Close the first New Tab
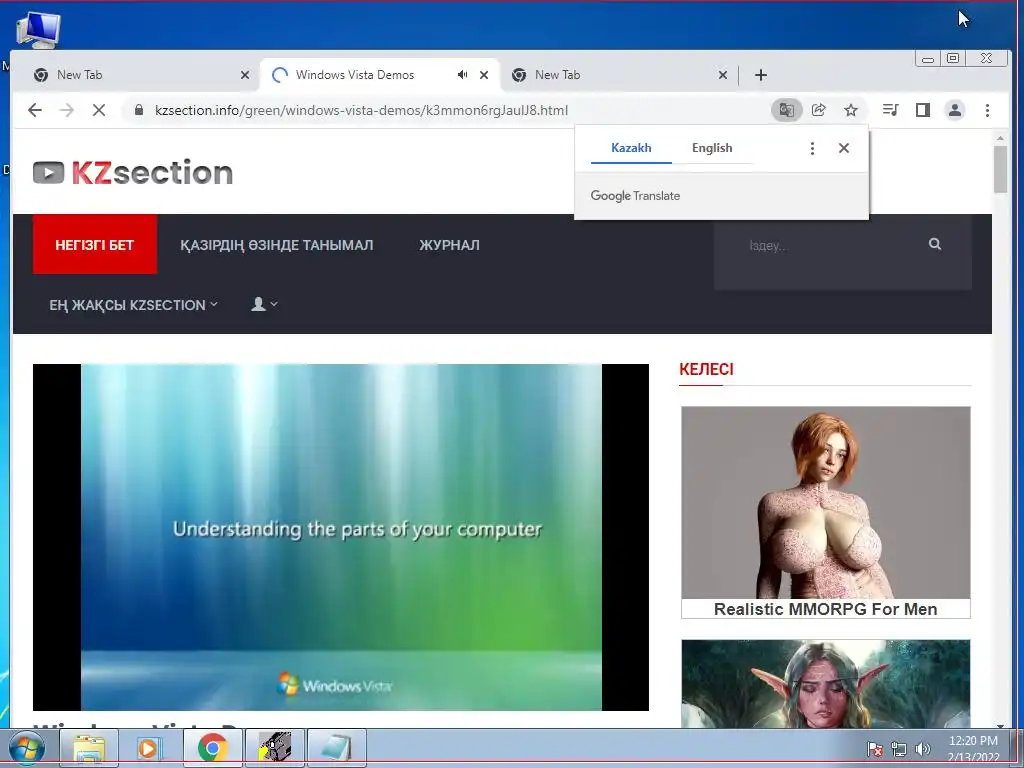The image size is (1024, 768). [x=245, y=74]
